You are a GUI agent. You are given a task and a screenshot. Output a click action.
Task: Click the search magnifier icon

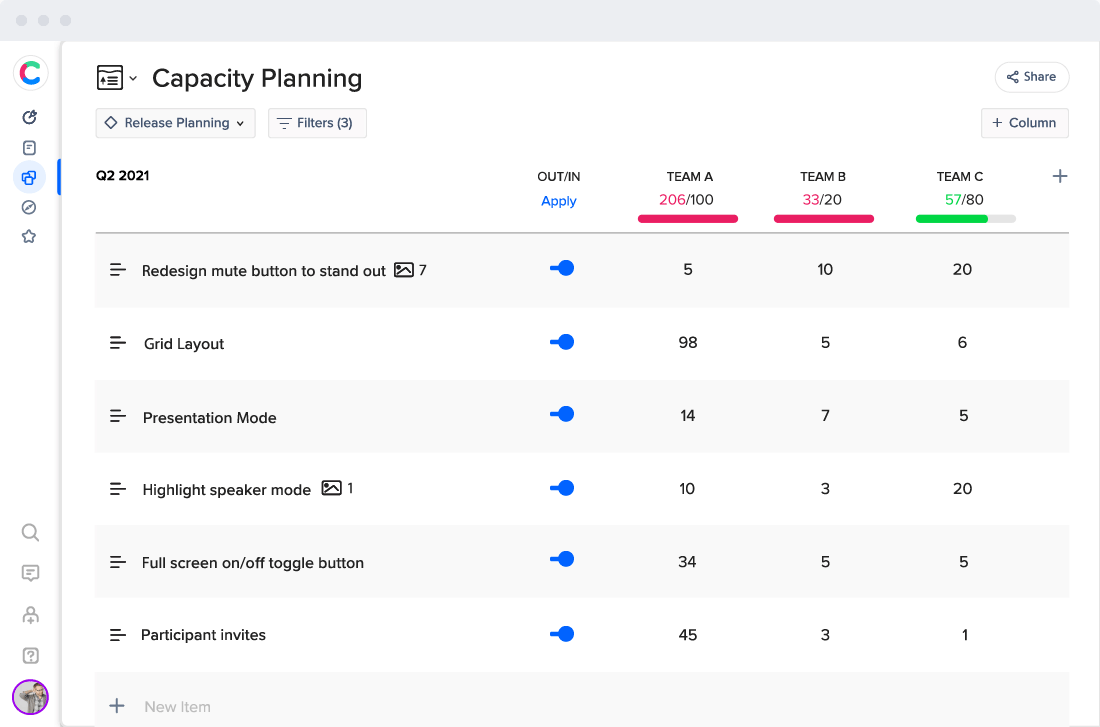pos(30,532)
